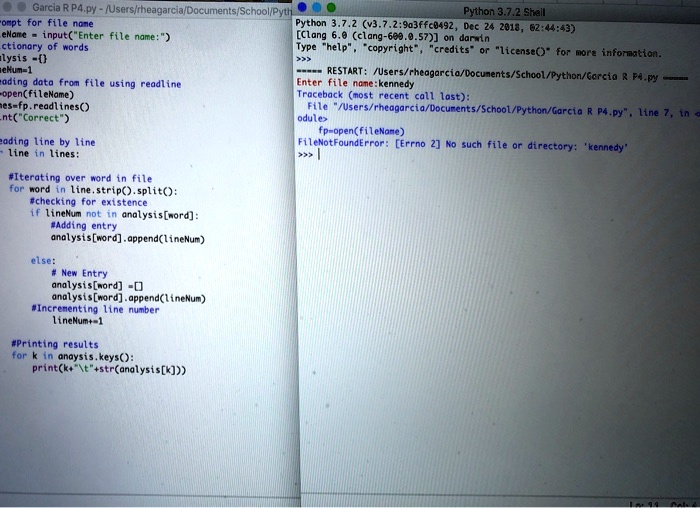Click the 'Python 3.7.2 (v3.7.2:9a3ffc0492' version line
The height and width of the screenshot is (508, 700).
[x=435, y=25]
